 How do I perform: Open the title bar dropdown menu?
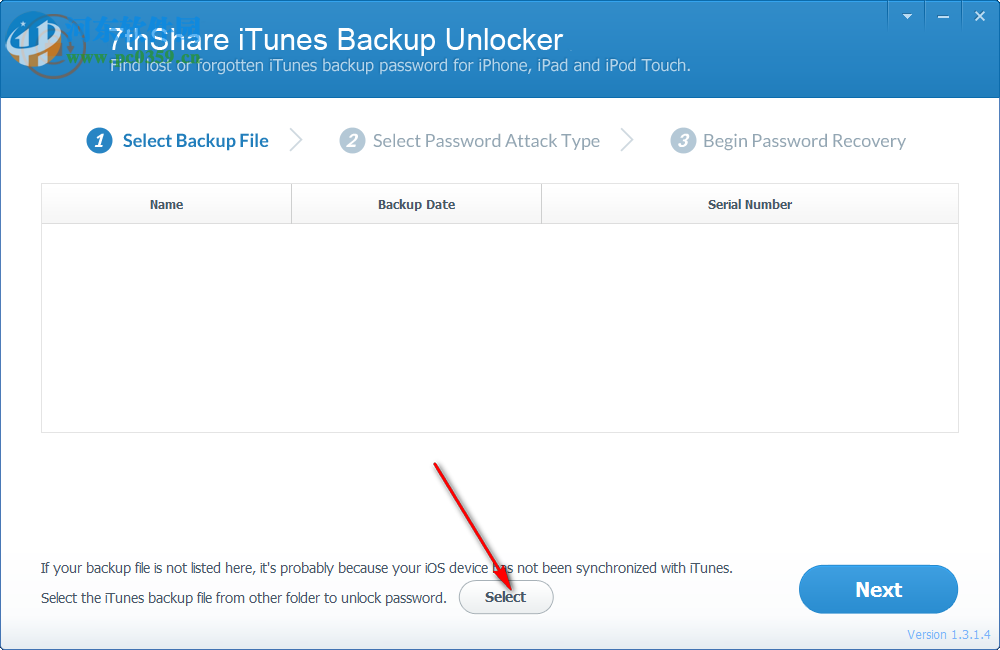point(906,15)
